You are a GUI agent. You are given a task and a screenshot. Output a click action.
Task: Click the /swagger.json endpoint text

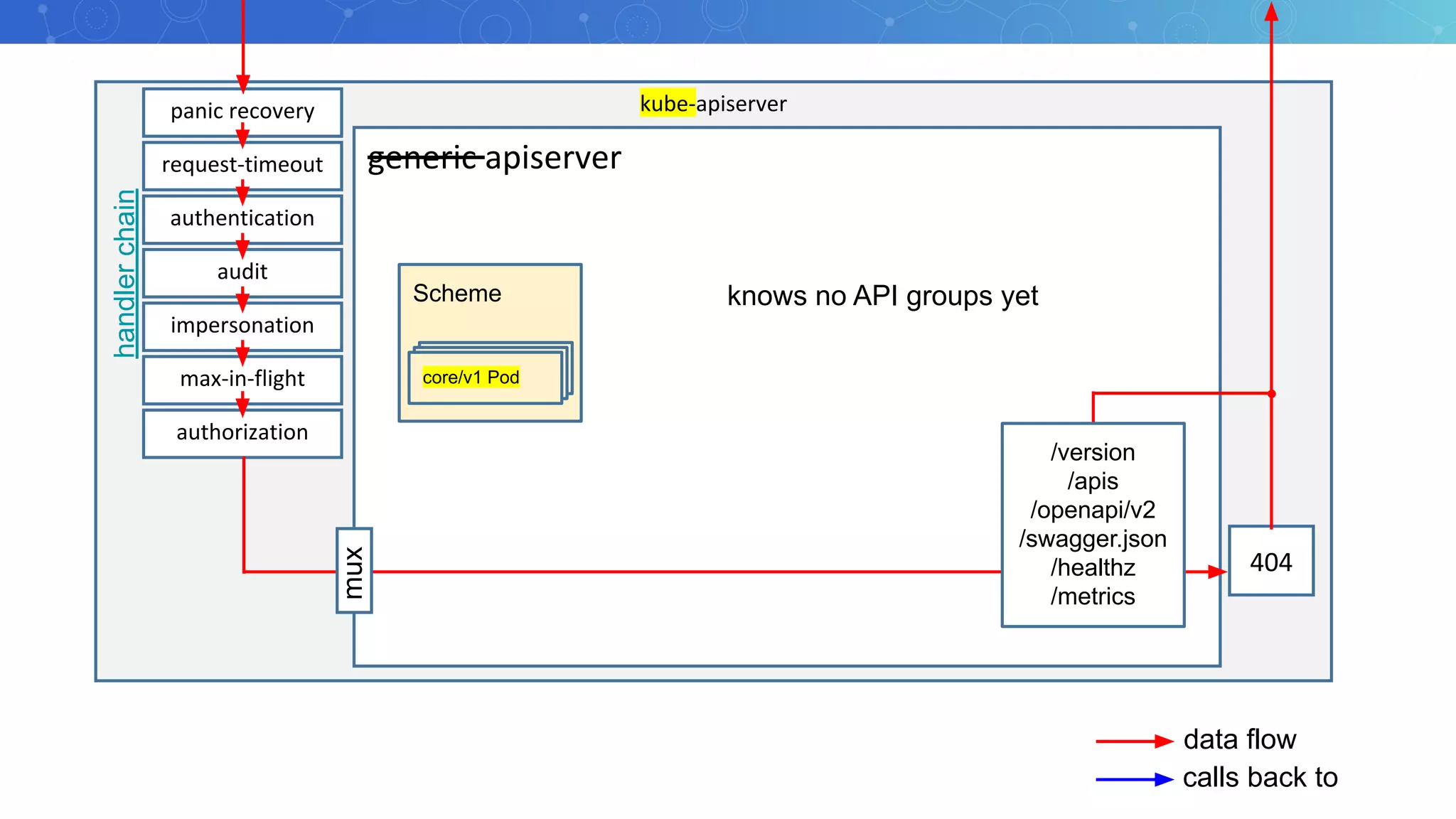point(1093,539)
